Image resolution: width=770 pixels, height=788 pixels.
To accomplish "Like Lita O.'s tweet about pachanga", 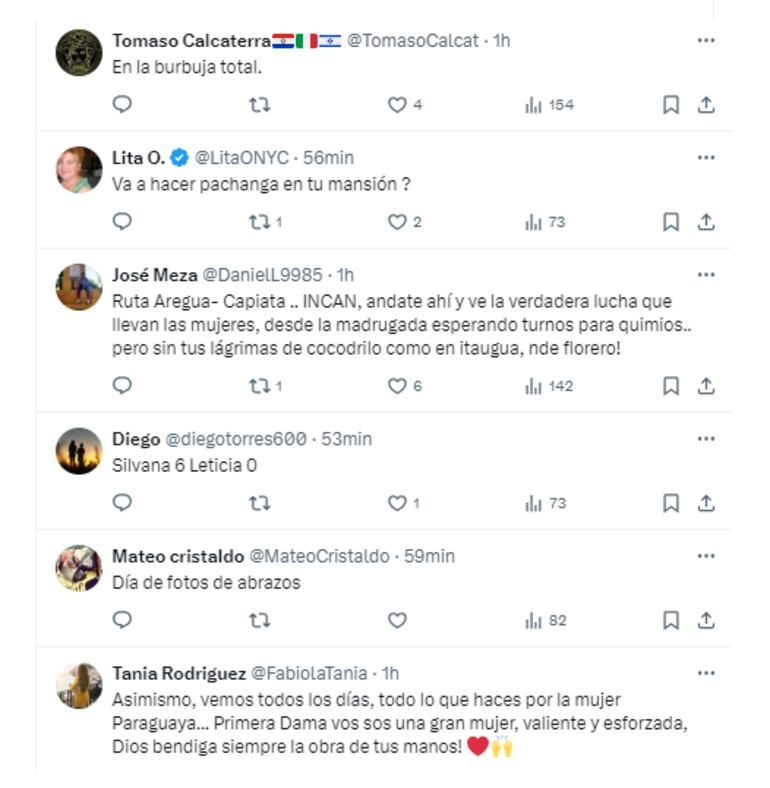I will click(397, 222).
